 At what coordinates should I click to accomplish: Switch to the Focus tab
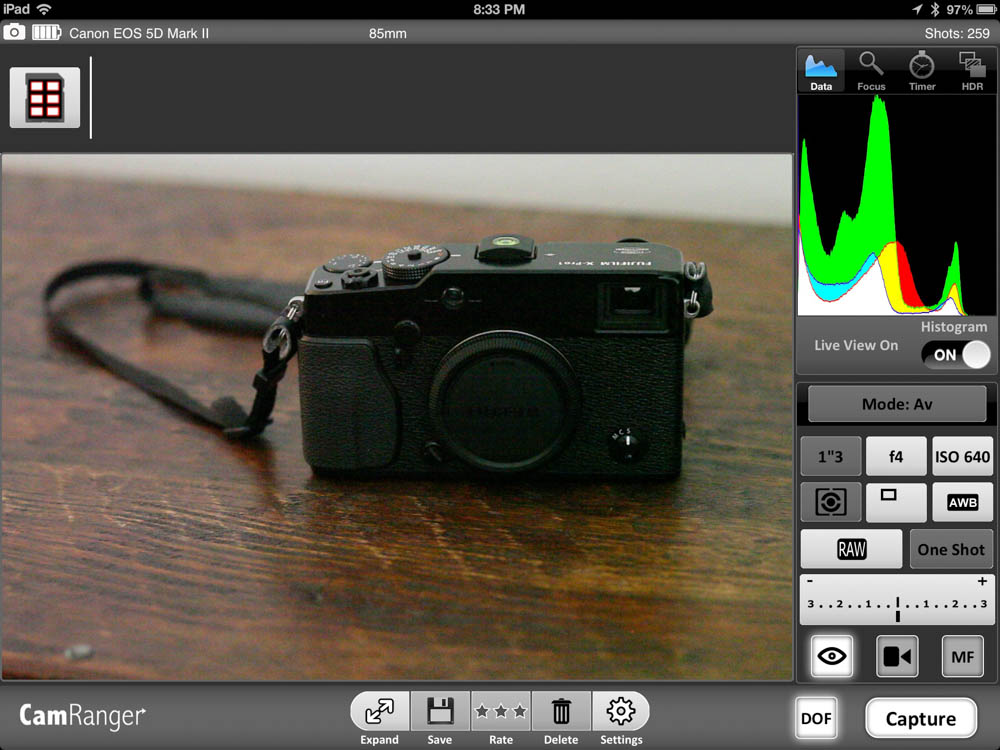(871, 71)
